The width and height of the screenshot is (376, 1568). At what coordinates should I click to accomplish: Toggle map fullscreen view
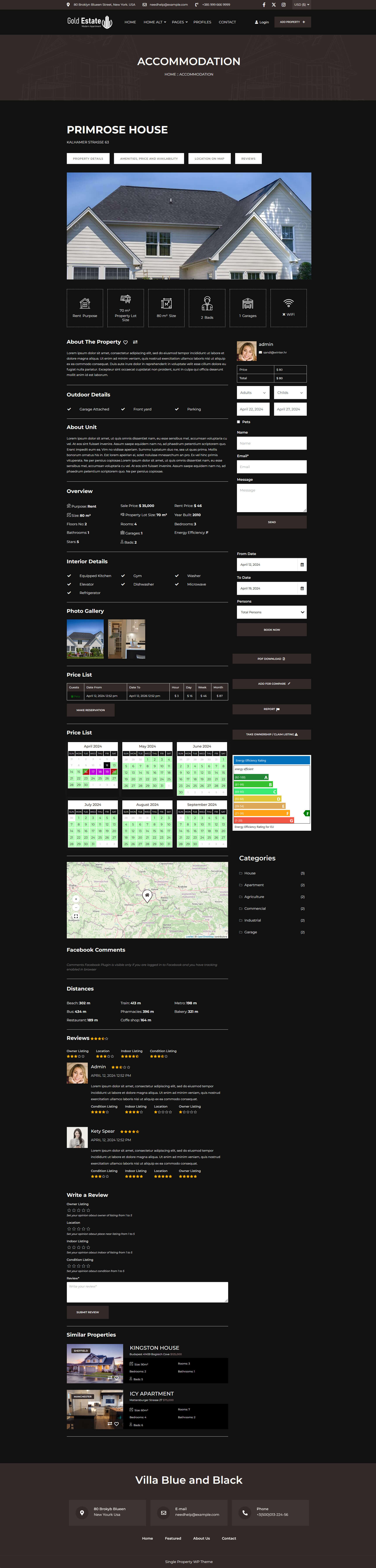coord(76,916)
